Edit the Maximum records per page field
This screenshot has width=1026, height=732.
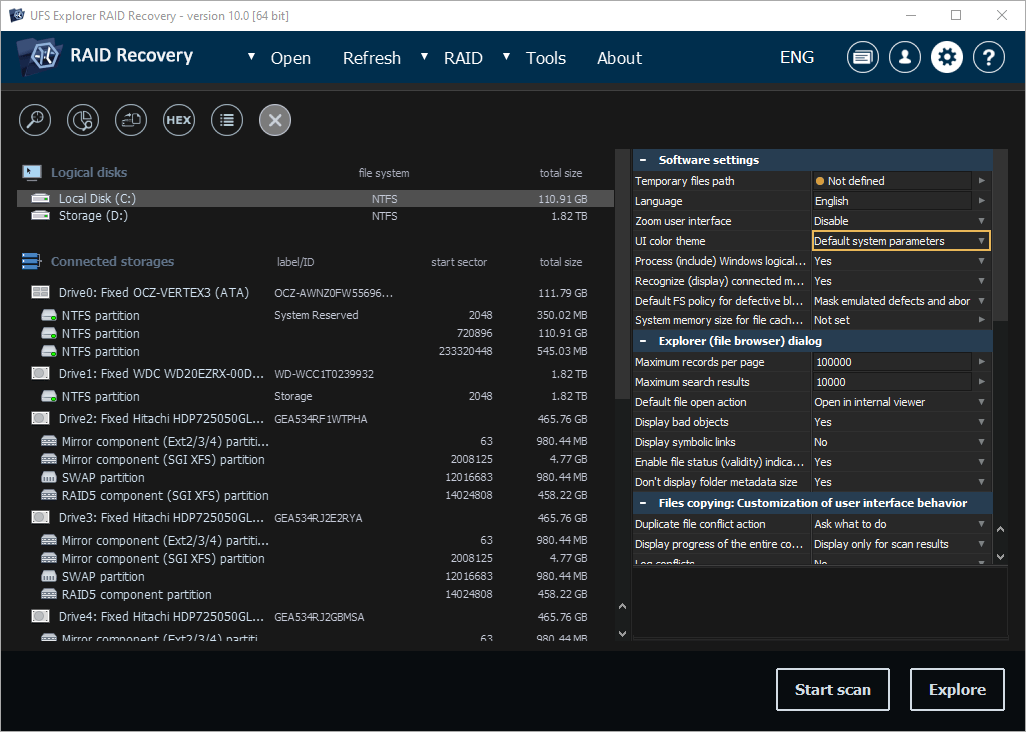click(893, 362)
